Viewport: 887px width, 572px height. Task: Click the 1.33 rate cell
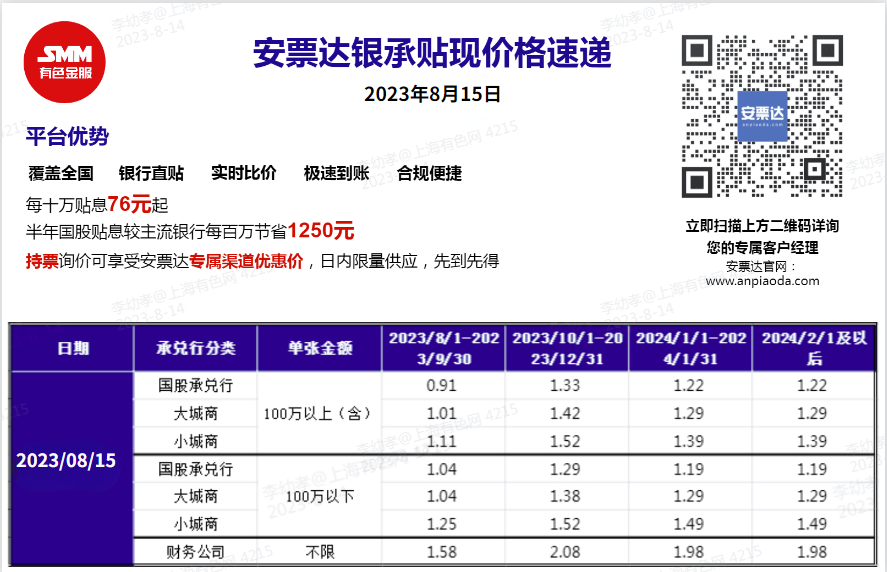(565, 386)
